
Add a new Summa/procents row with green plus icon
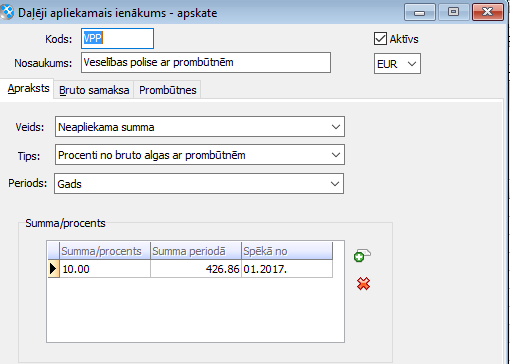click(362, 255)
